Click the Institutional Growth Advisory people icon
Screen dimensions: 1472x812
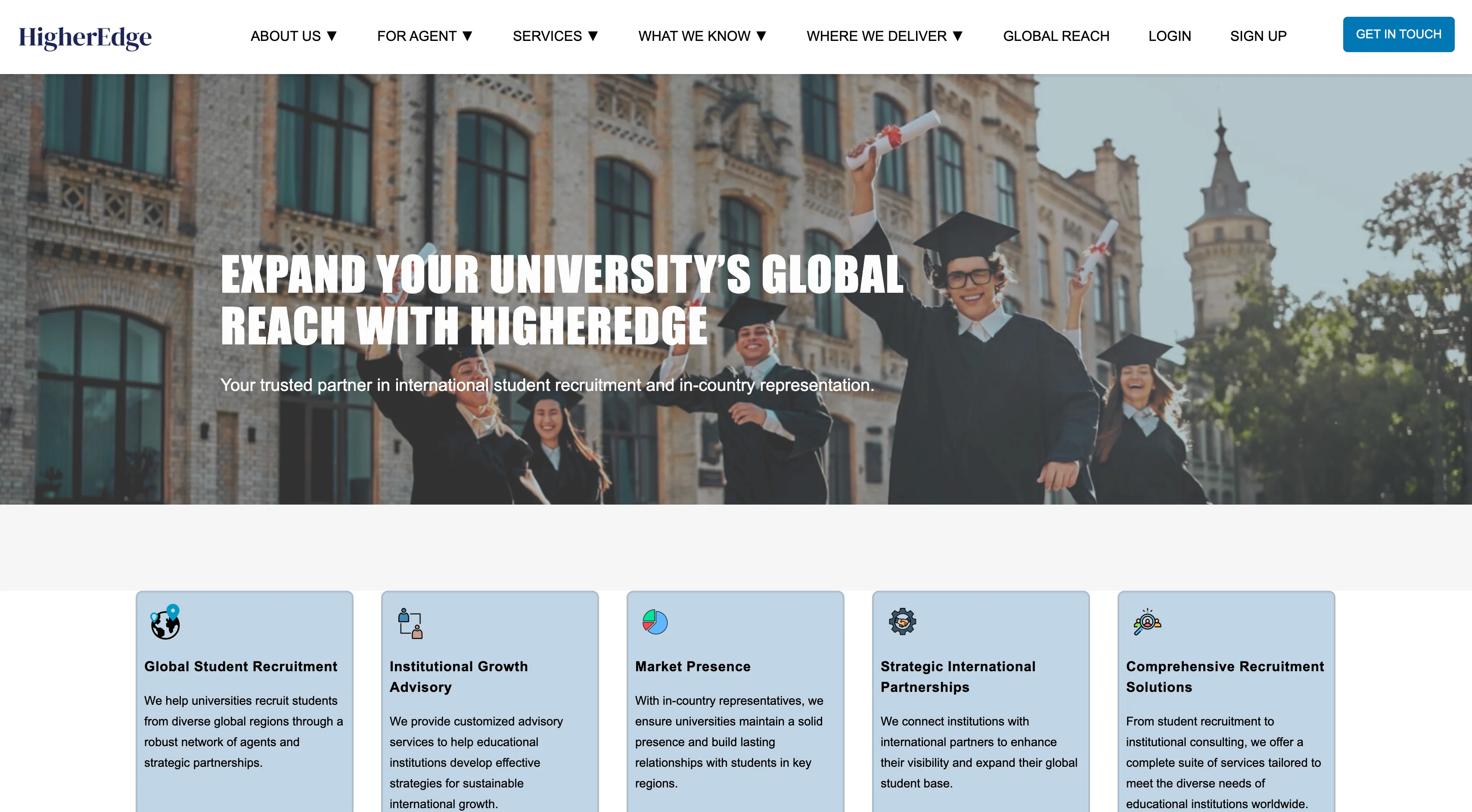point(410,623)
